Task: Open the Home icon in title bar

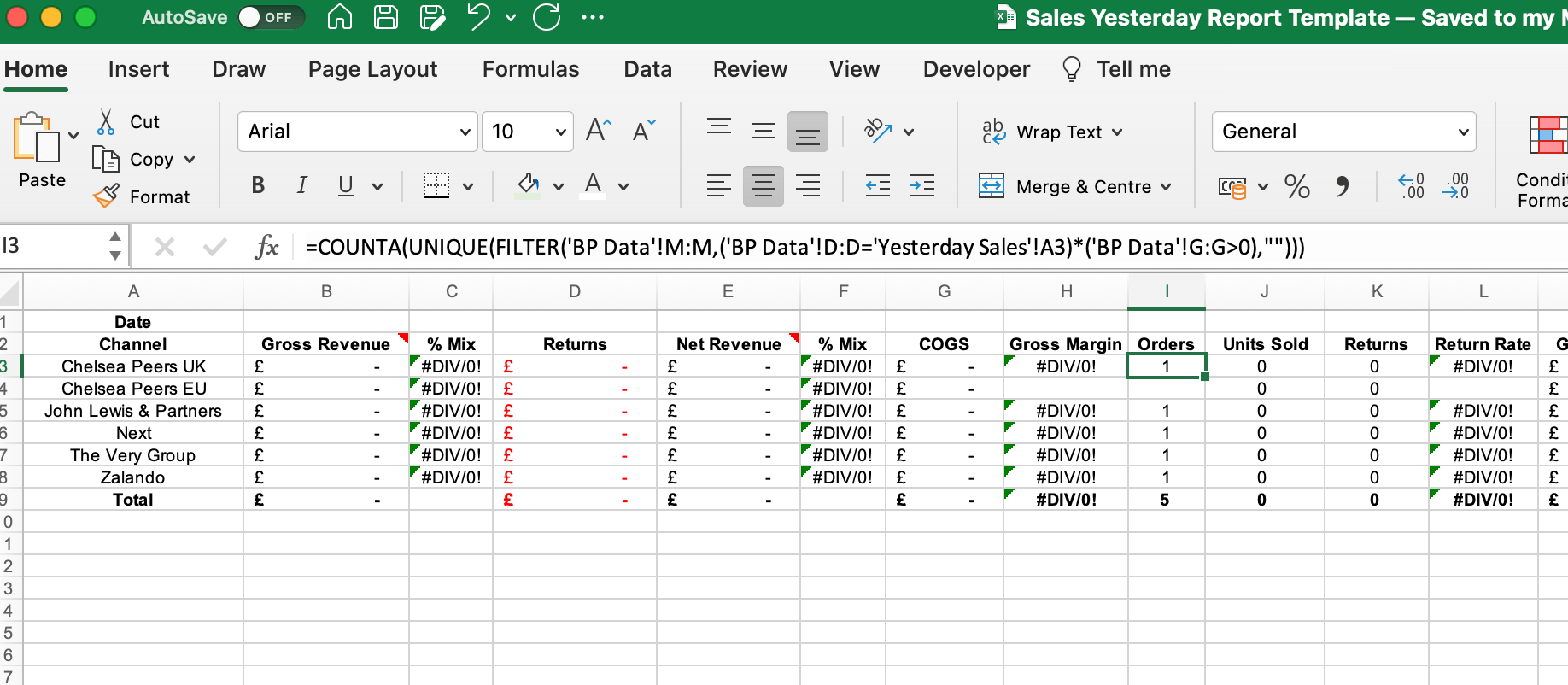Action: 340,17
